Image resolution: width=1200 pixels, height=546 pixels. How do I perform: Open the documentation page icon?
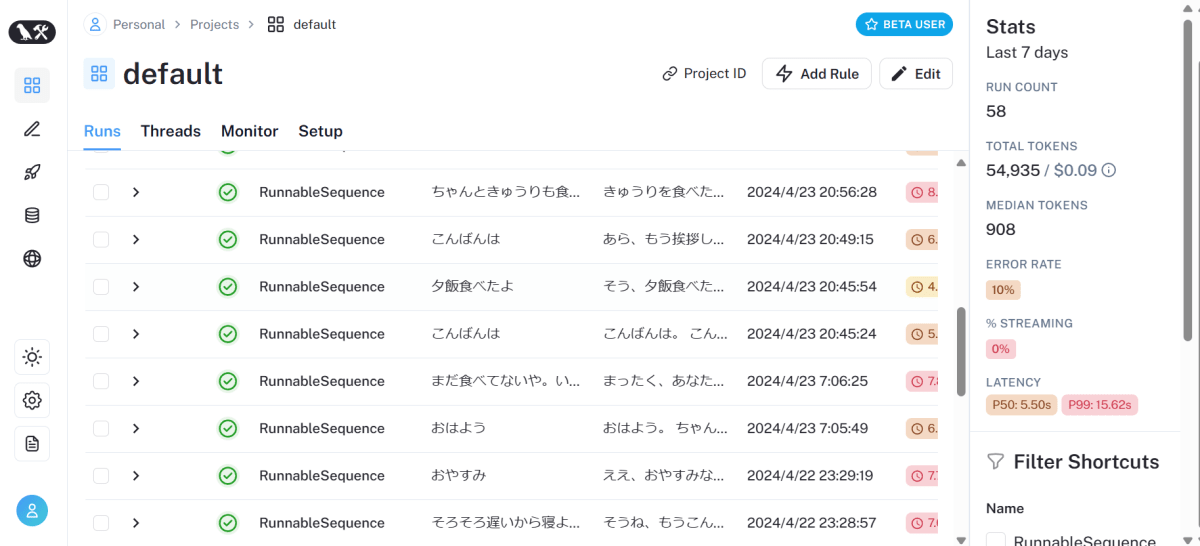pyautogui.click(x=32, y=444)
